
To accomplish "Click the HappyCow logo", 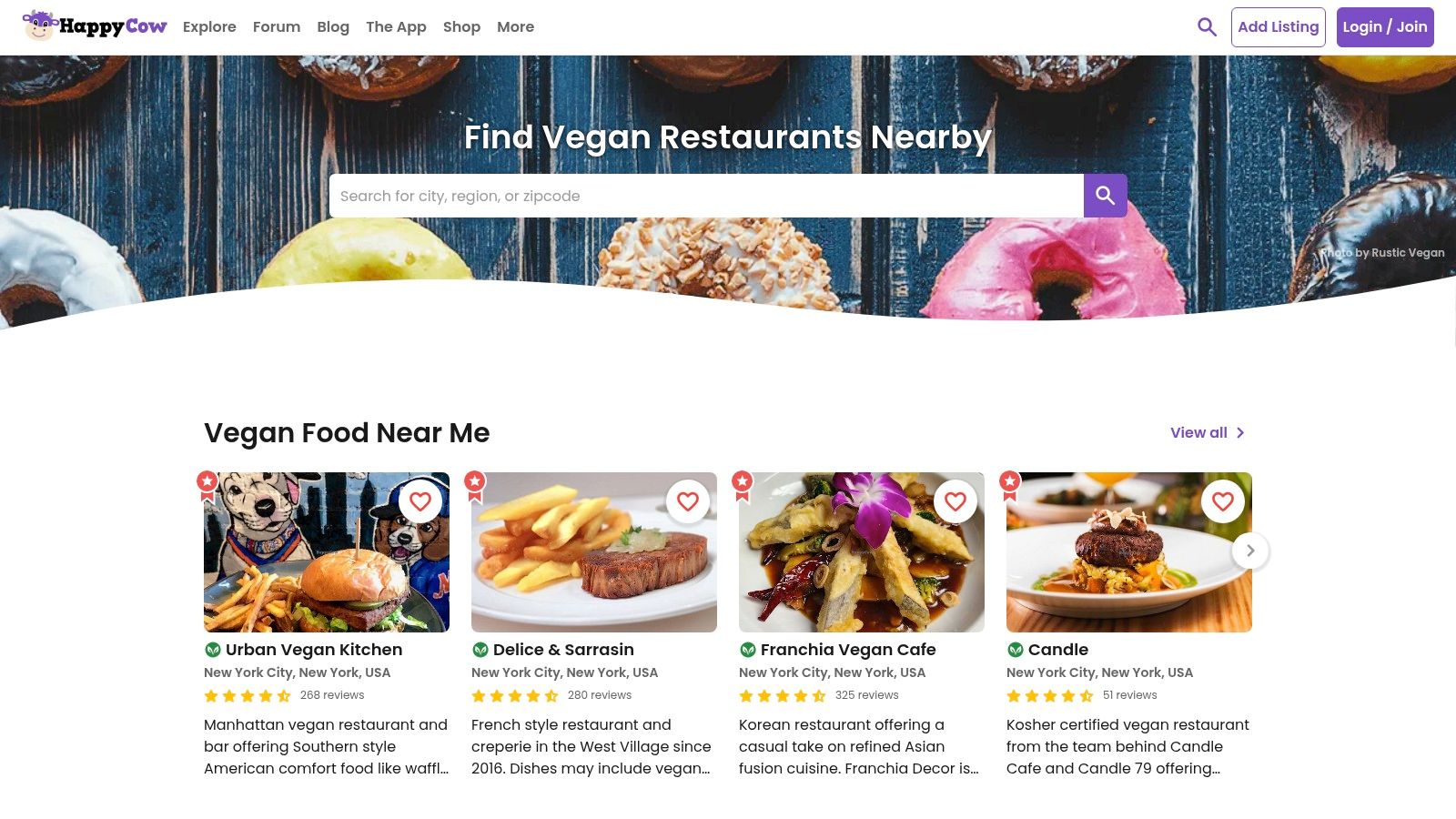I will click(x=95, y=26).
